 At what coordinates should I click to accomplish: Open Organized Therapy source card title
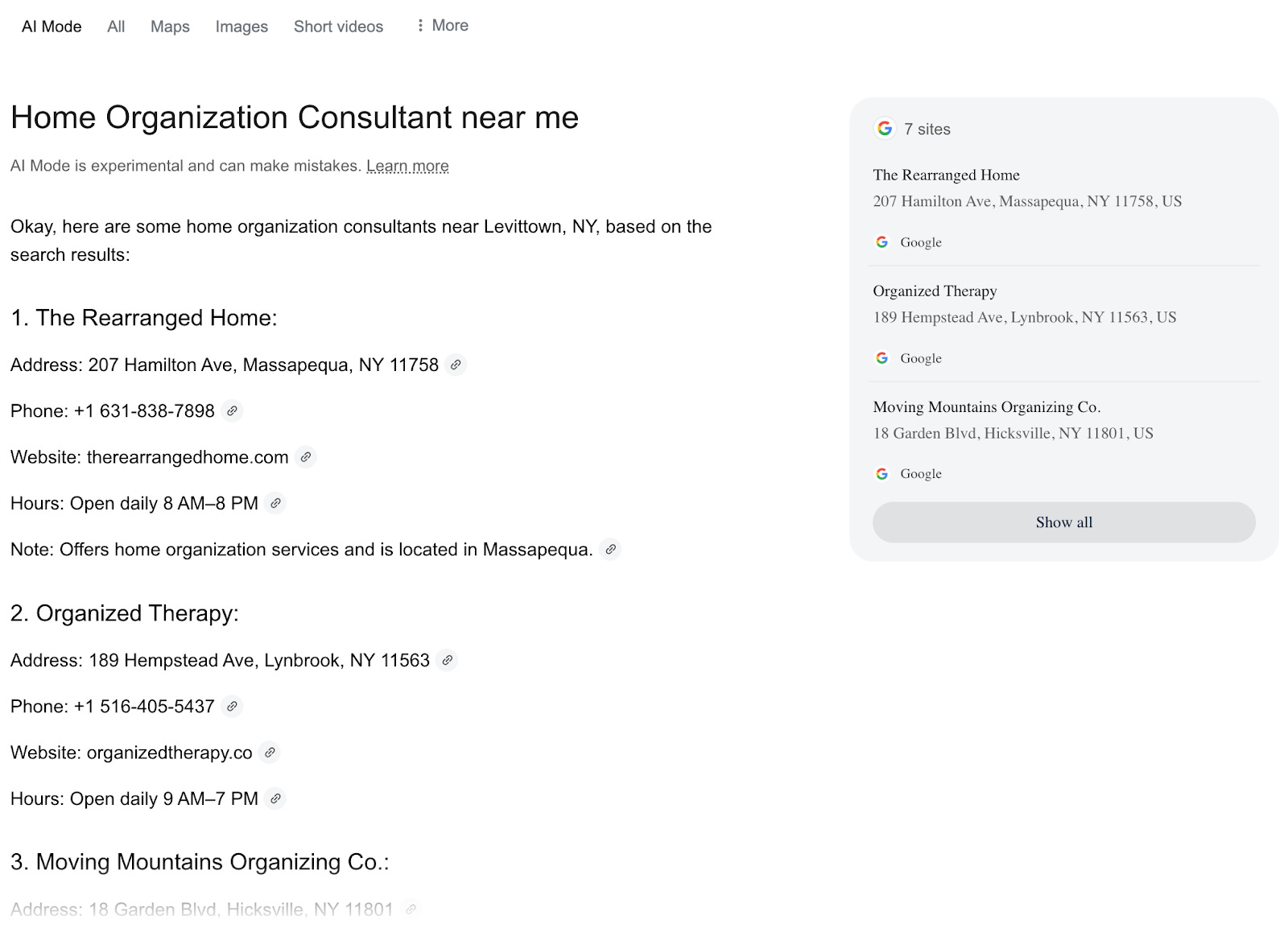click(x=935, y=291)
